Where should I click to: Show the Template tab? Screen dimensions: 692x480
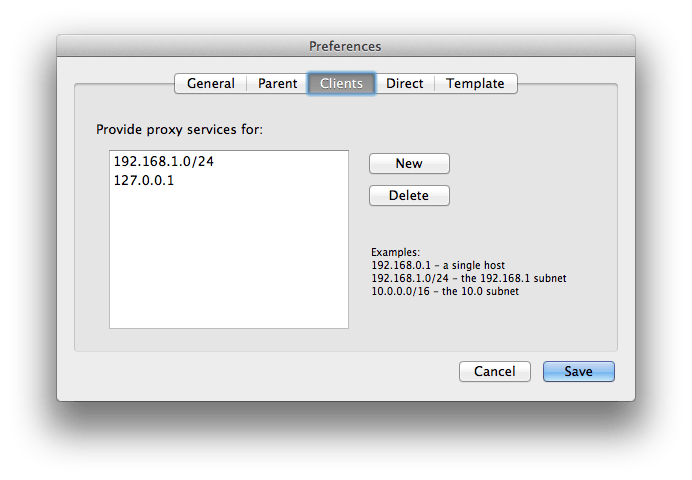(x=475, y=84)
